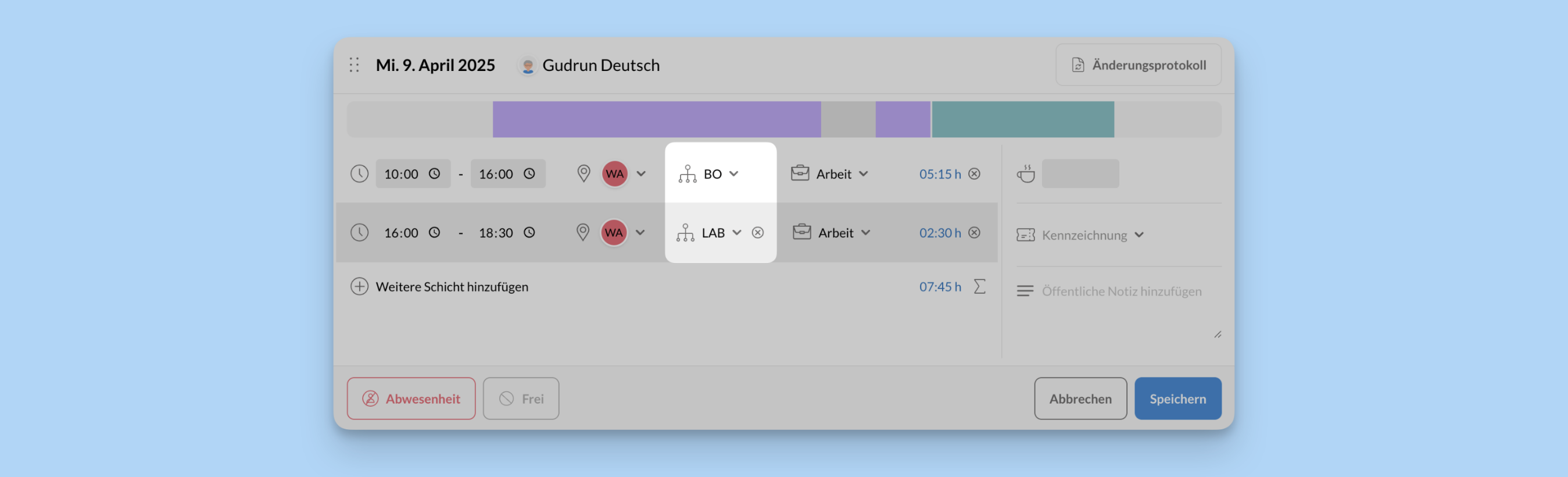Click the teal segment in the timeline bar
Screen dimensions: 1568x477
click(x=1023, y=120)
